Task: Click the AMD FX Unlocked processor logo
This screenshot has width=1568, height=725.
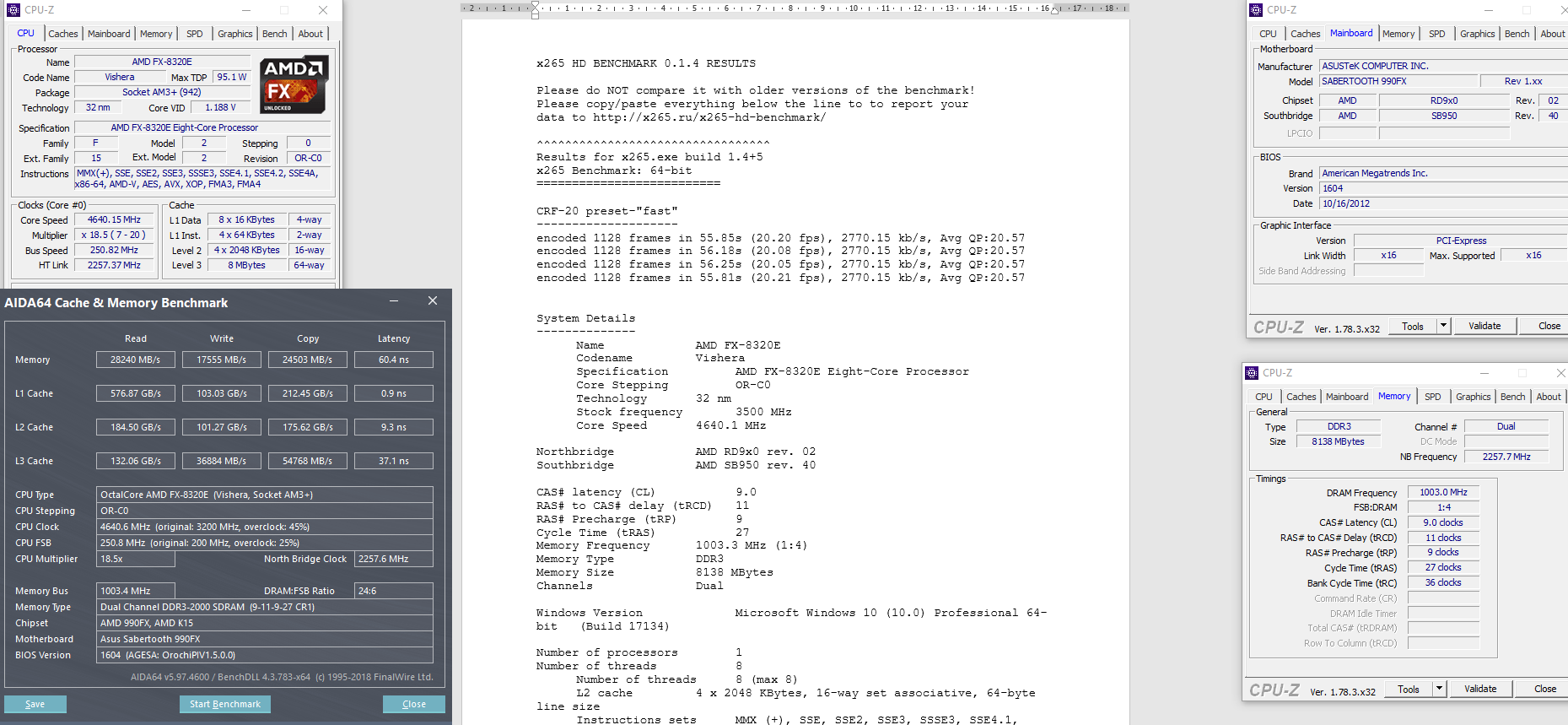Action: [294, 84]
